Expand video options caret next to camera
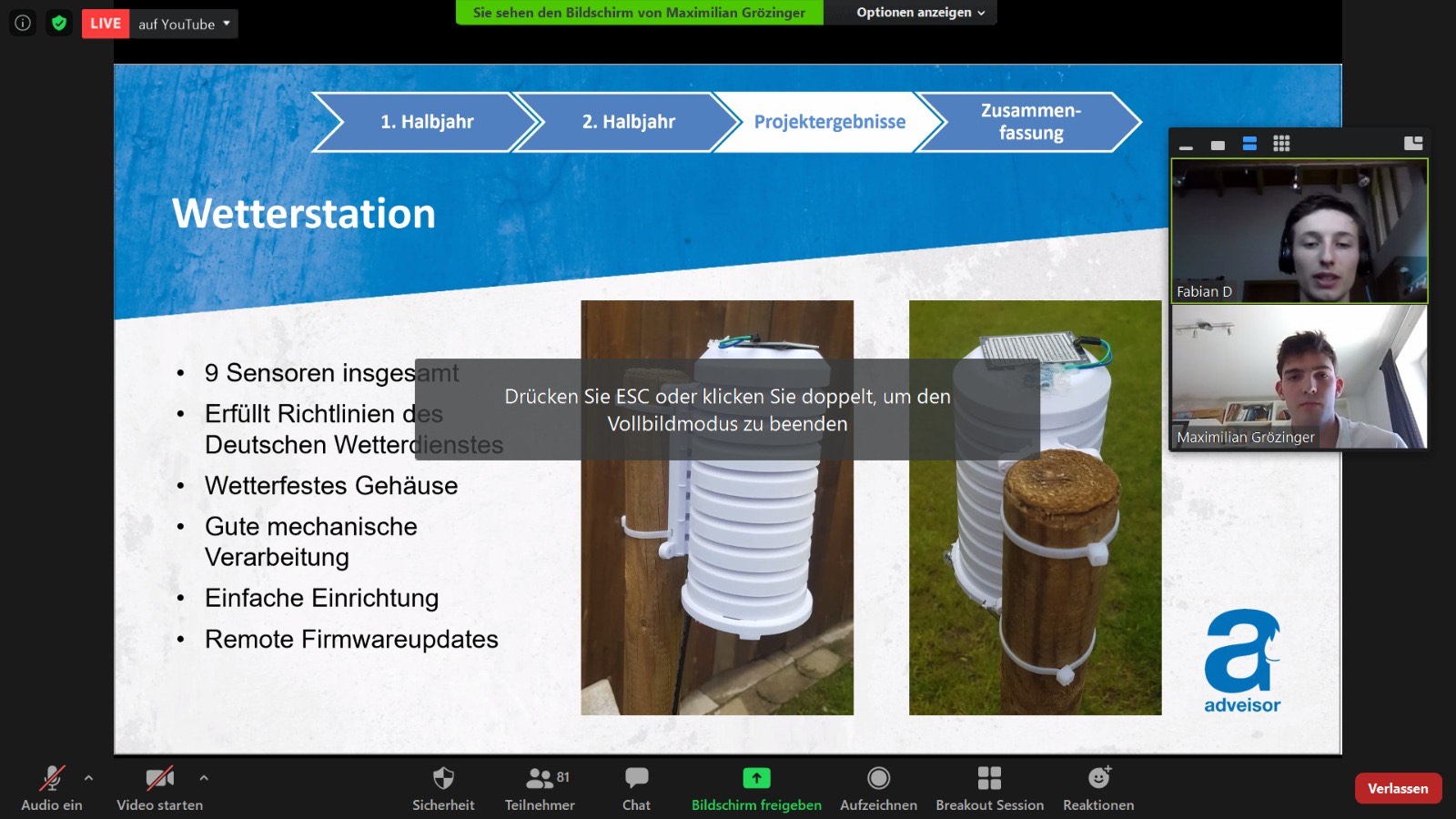The height and width of the screenshot is (819, 1456). pos(204,778)
